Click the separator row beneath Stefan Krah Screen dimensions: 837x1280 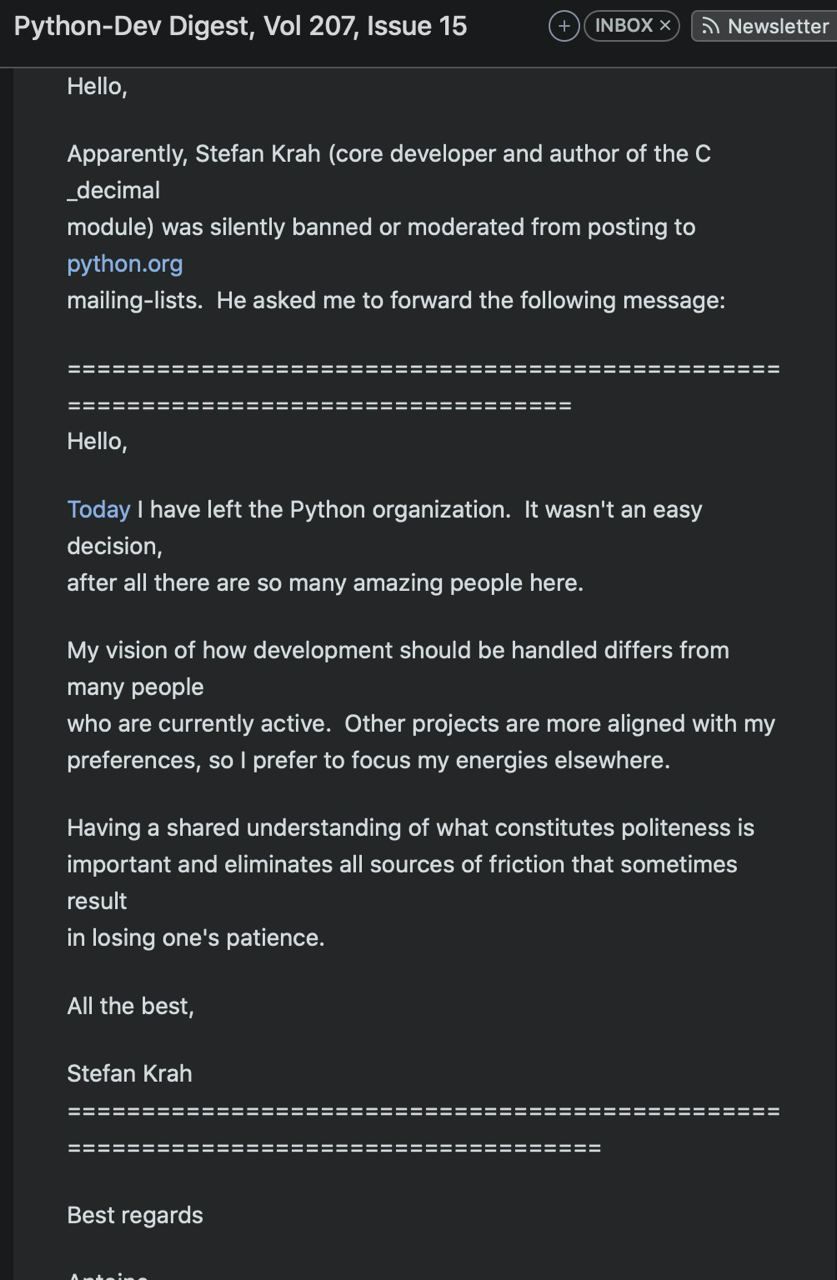click(x=423, y=1111)
